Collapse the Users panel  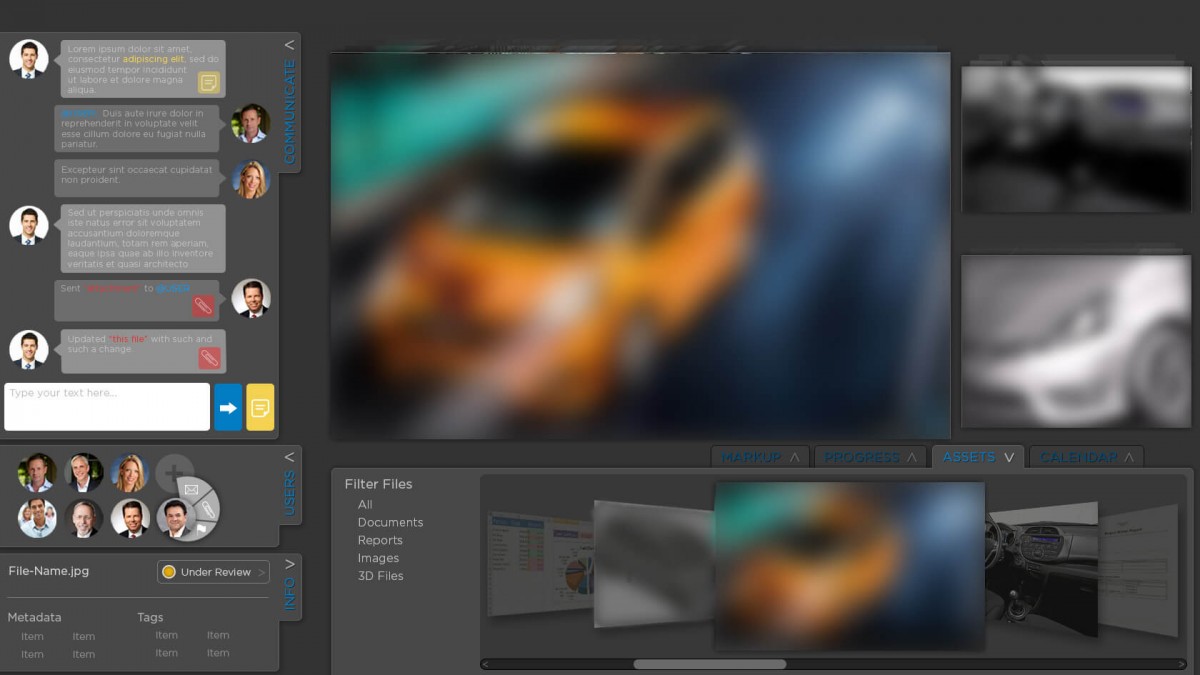click(x=289, y=457)
